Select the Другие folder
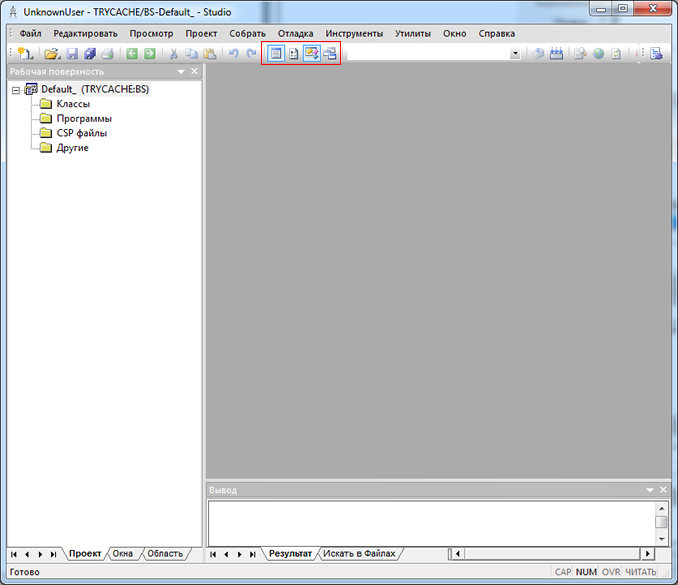 [x=72, y=148]
